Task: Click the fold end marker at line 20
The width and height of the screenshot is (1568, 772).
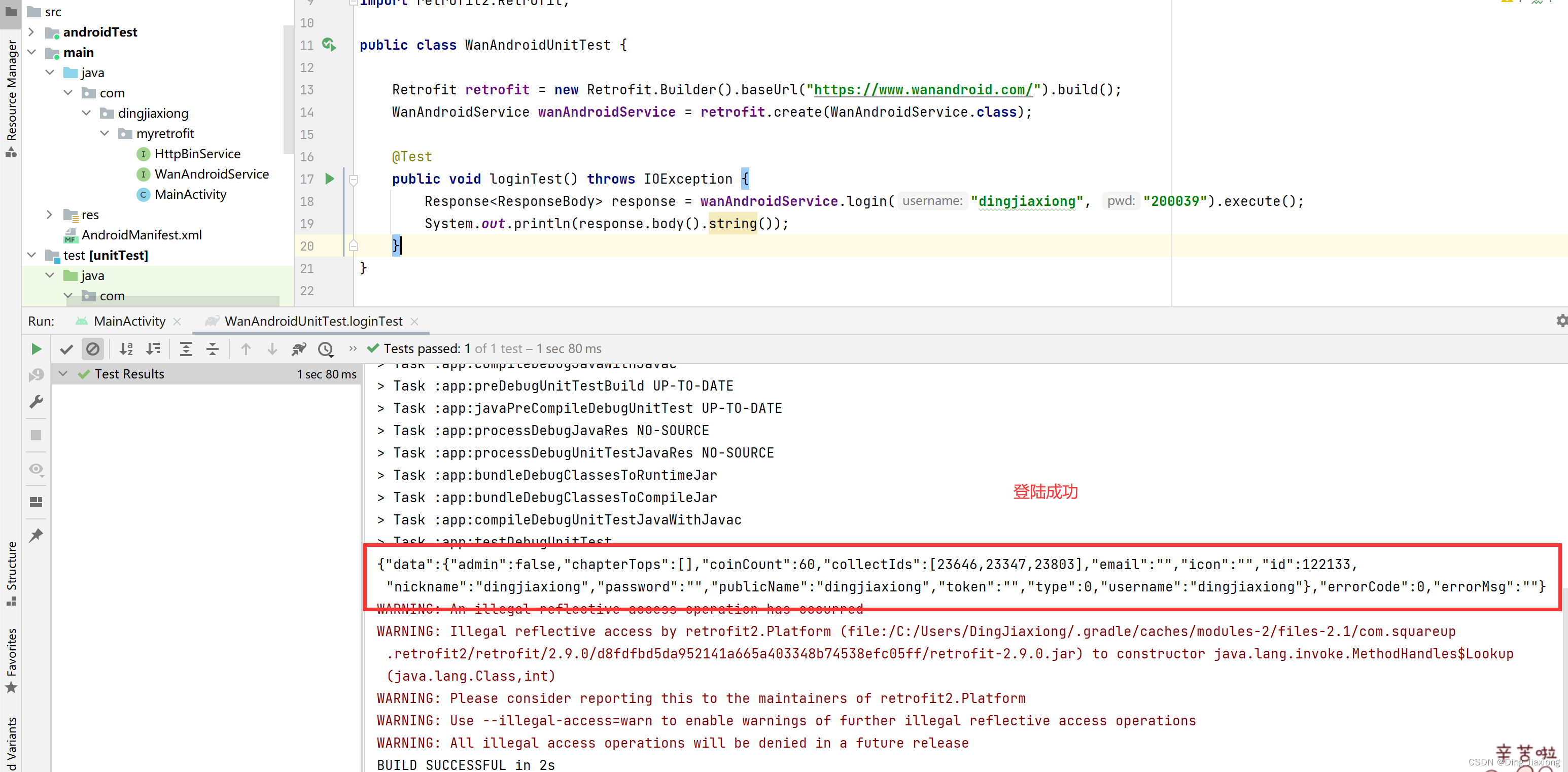Action: click(353, 246)
